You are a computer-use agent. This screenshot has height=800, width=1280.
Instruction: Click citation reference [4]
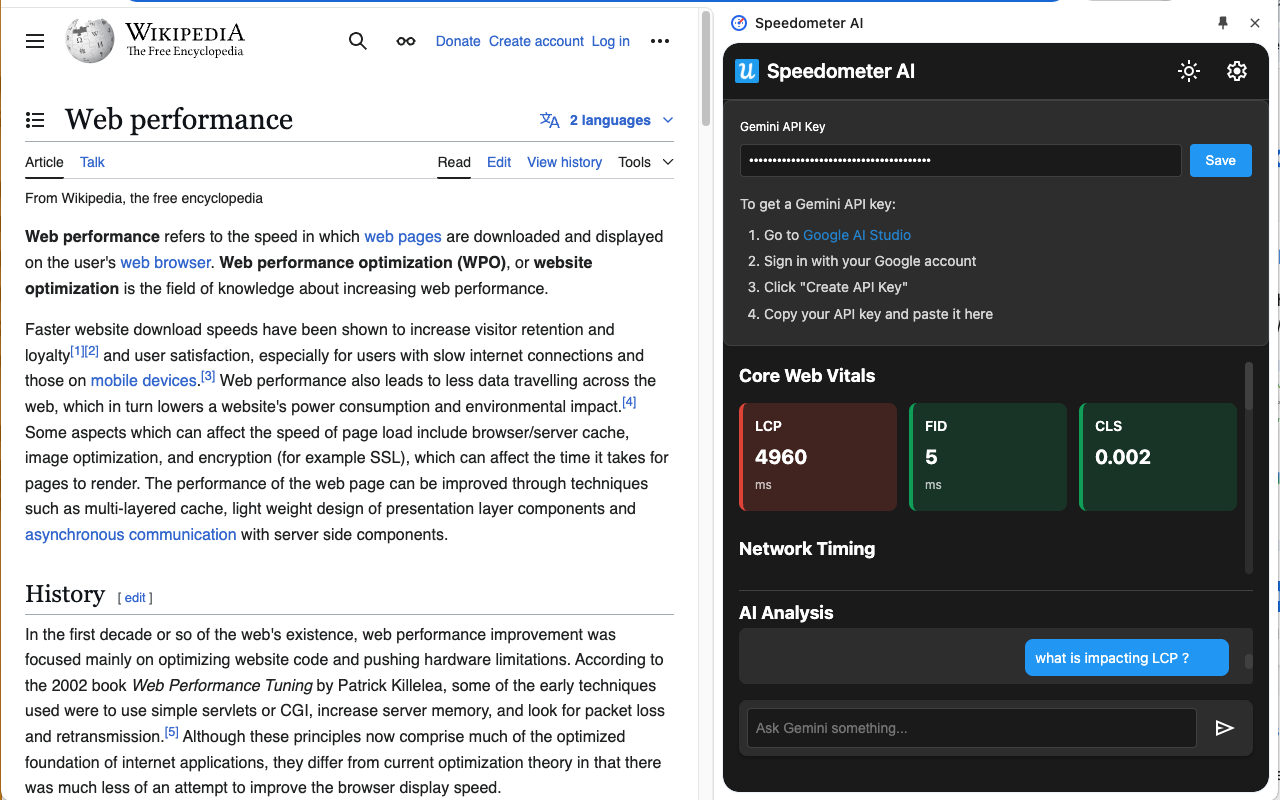(629, 402)
